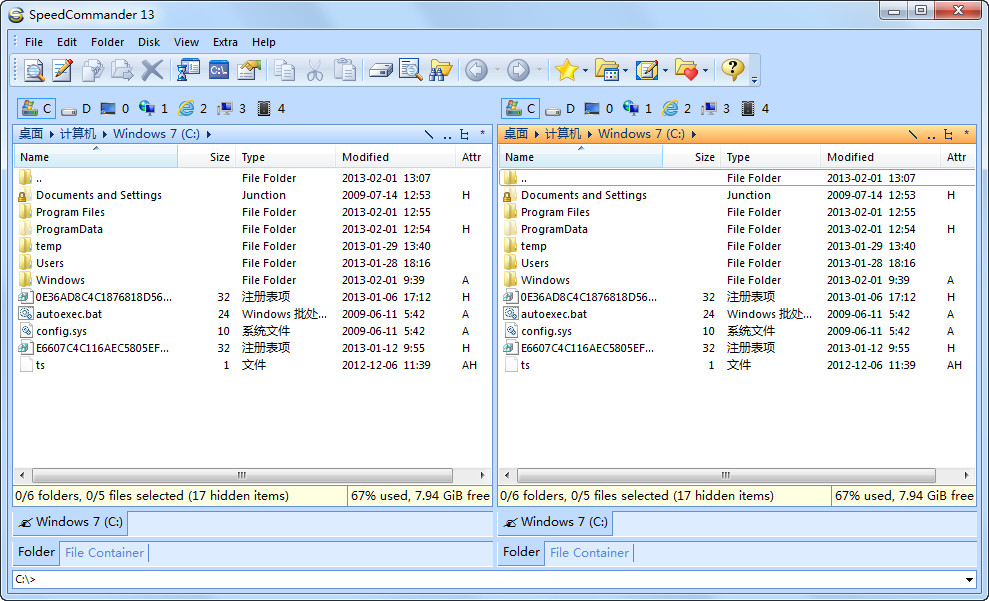Open location 4 icon in left panel

[271, 108]
